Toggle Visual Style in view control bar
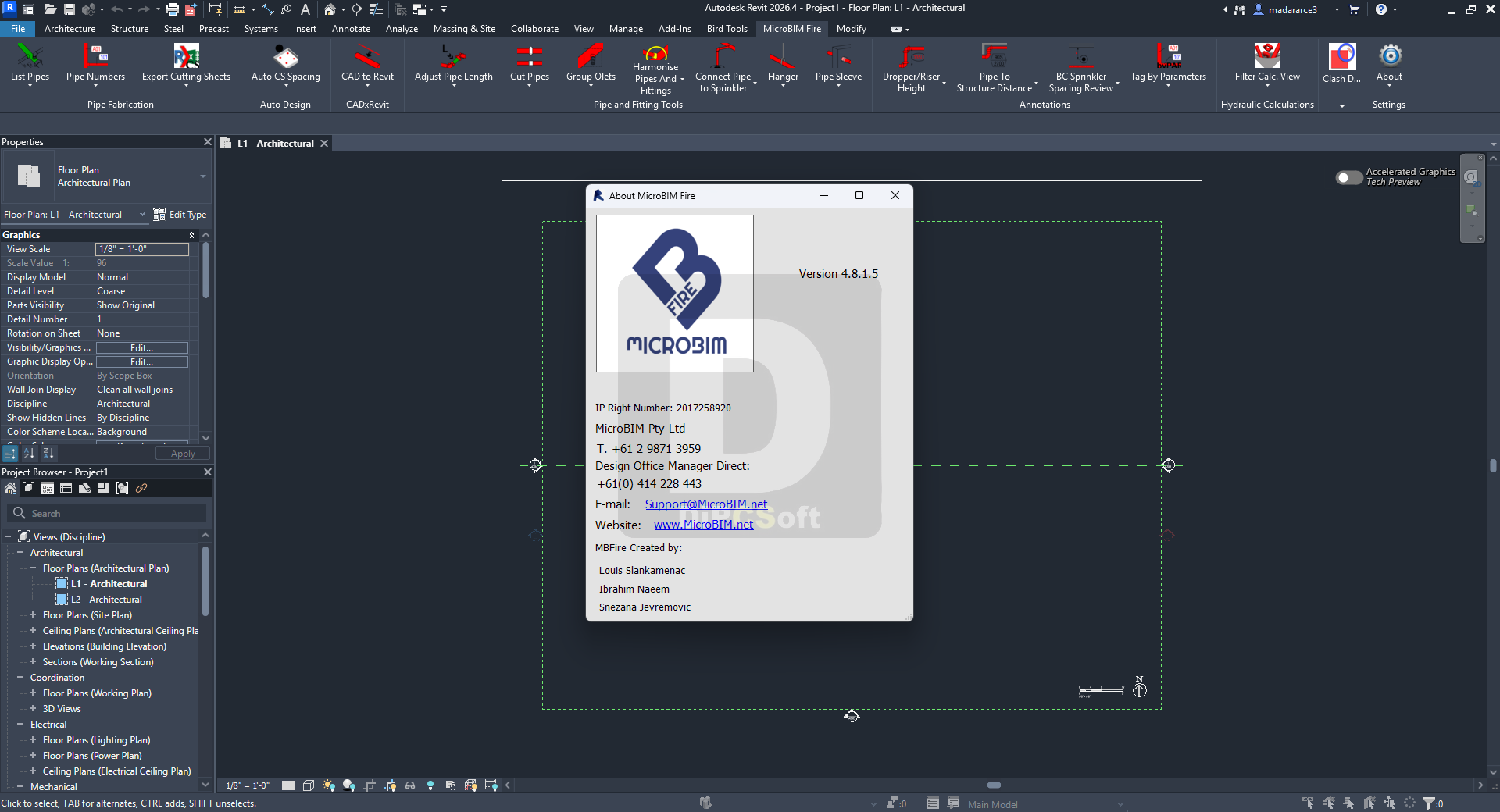Screen dimensions: 1500x812 [x=309, y=785]
